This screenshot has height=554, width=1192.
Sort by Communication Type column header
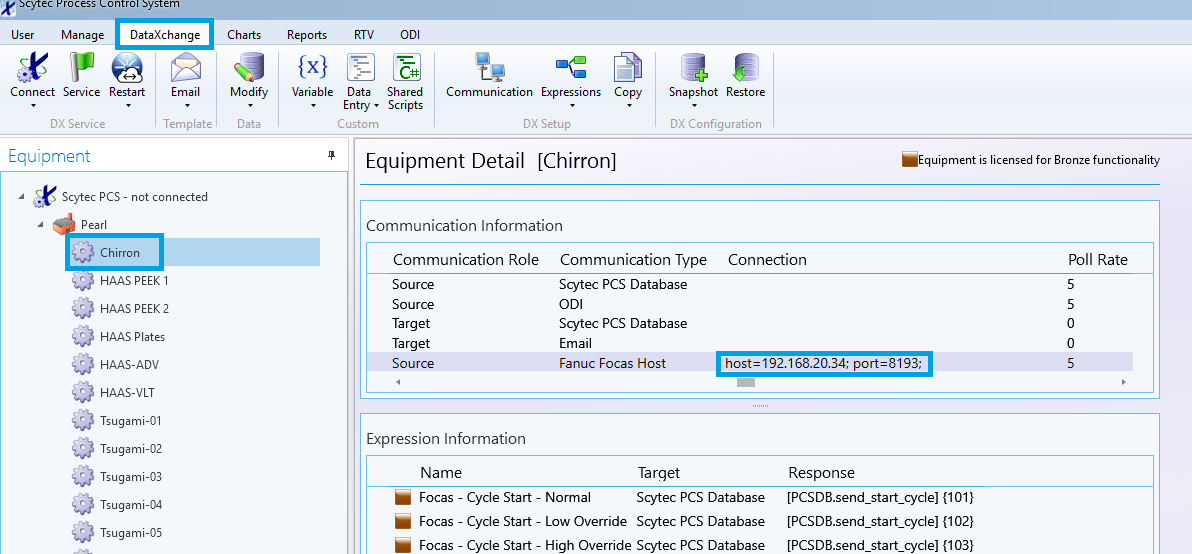click(x=633, y=260)
